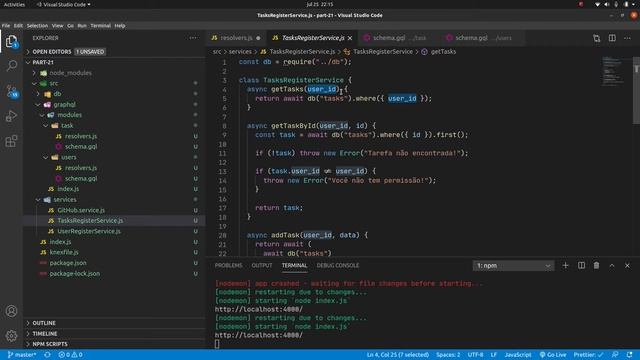Screen dimensions: 640x360
Task: Open the File menu
Action: (x=6, y=26)
